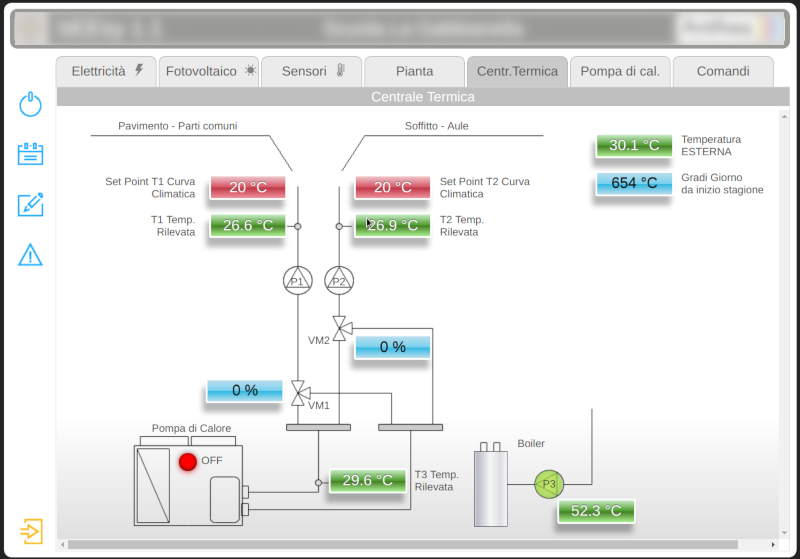Click the T2 sensor node on pipe
Screen dimensions: 800x559
[339, 226]
